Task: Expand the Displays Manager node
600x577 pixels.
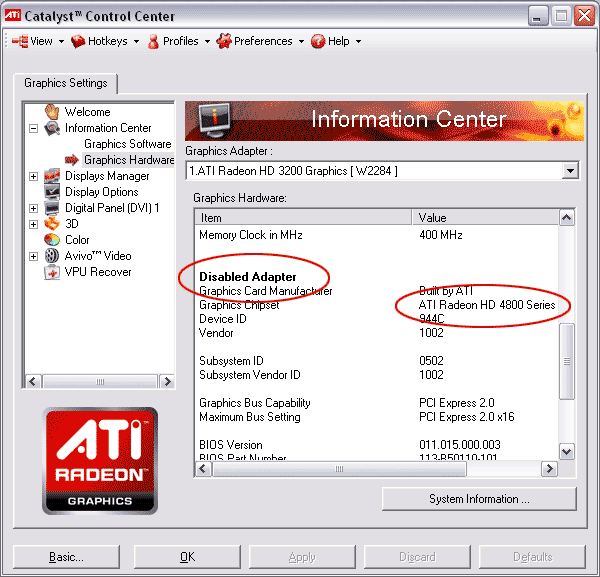Action: coord(34,176)
